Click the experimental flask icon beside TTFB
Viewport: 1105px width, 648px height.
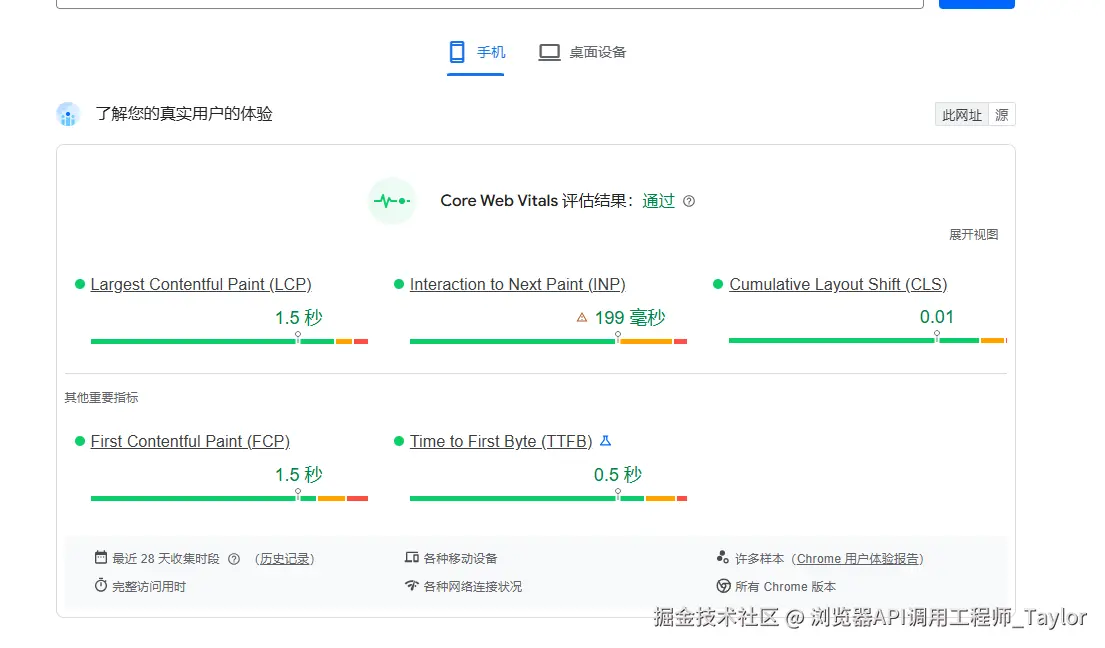[605, 441]
